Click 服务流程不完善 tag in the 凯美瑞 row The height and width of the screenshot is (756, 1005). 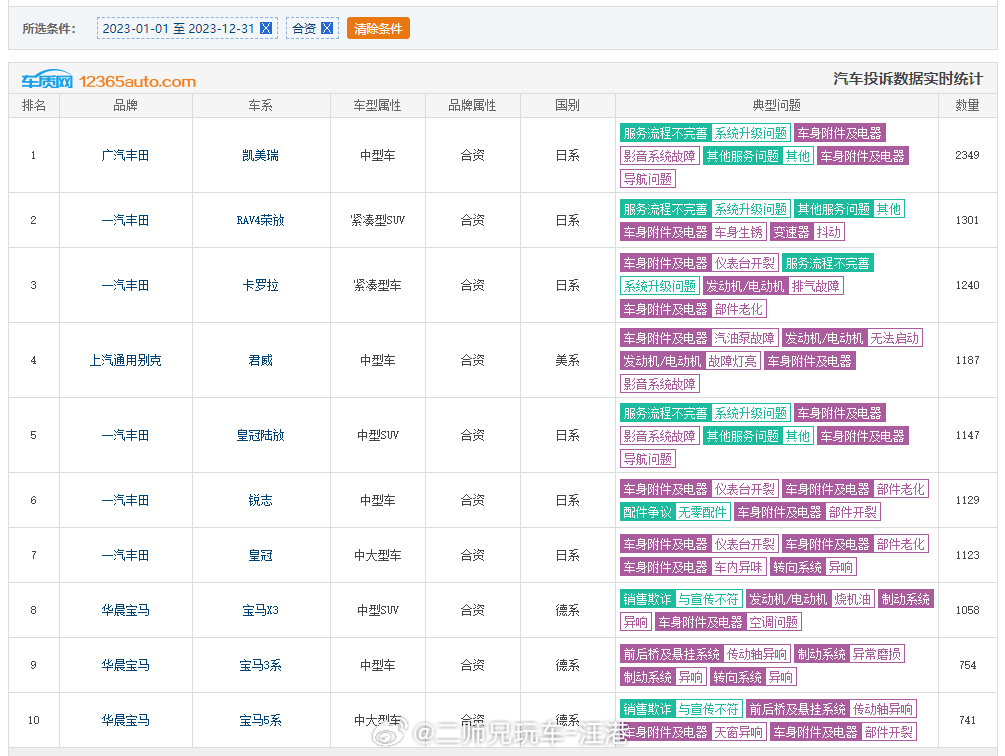point(665,133)
